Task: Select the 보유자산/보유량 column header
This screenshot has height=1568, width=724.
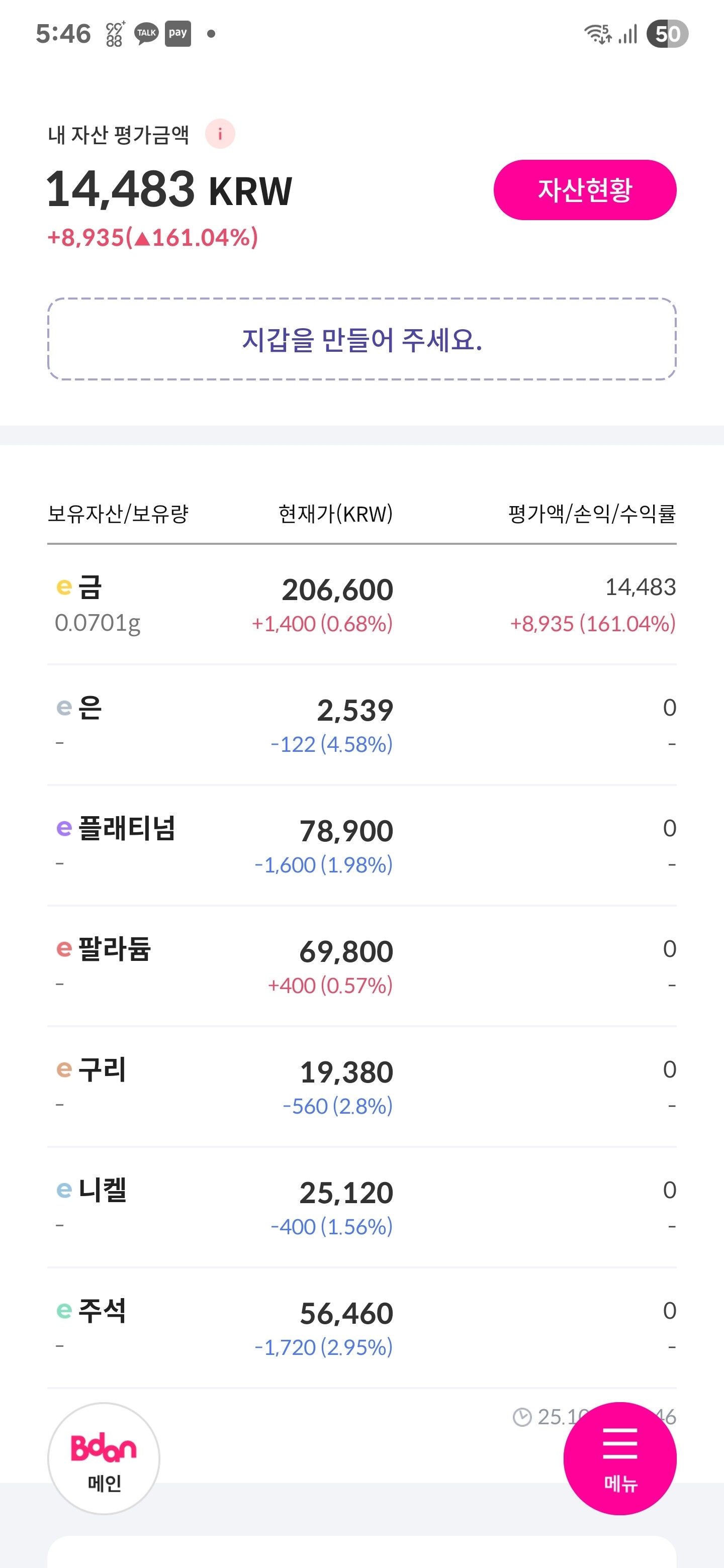Action: coord(118,514)
